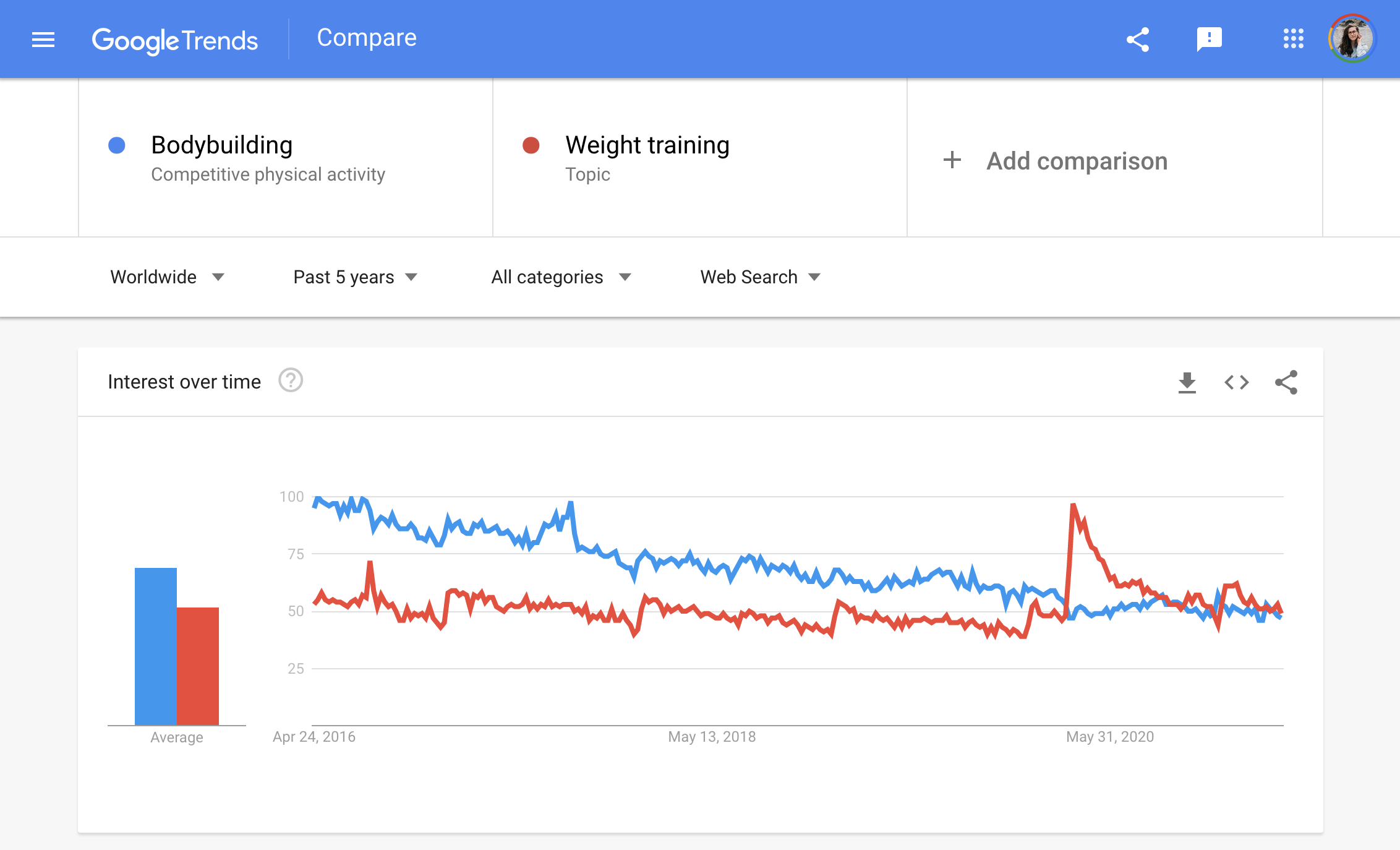Click the blue Average bar
The width and height of the screenshot is (1400, 850).
tap(156, 646)
